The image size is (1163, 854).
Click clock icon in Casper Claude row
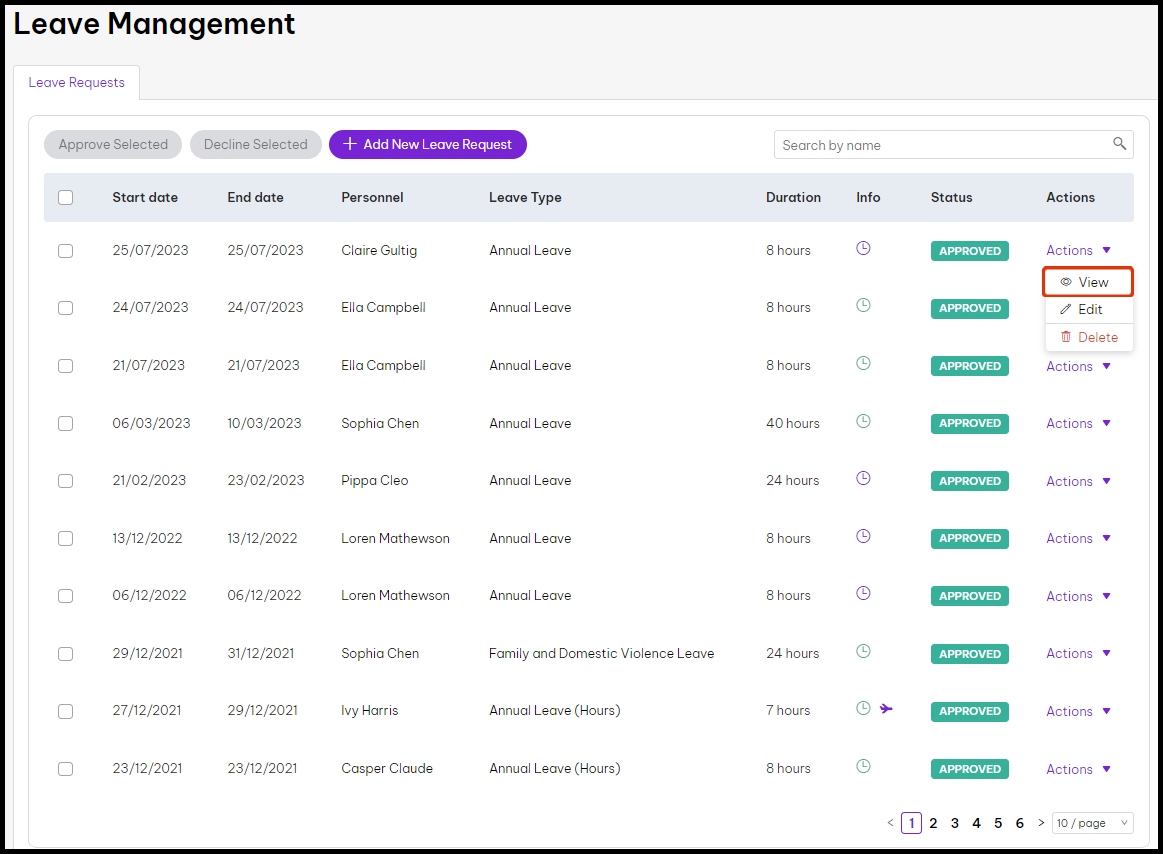pyautogui.click(x=864, y=767)
